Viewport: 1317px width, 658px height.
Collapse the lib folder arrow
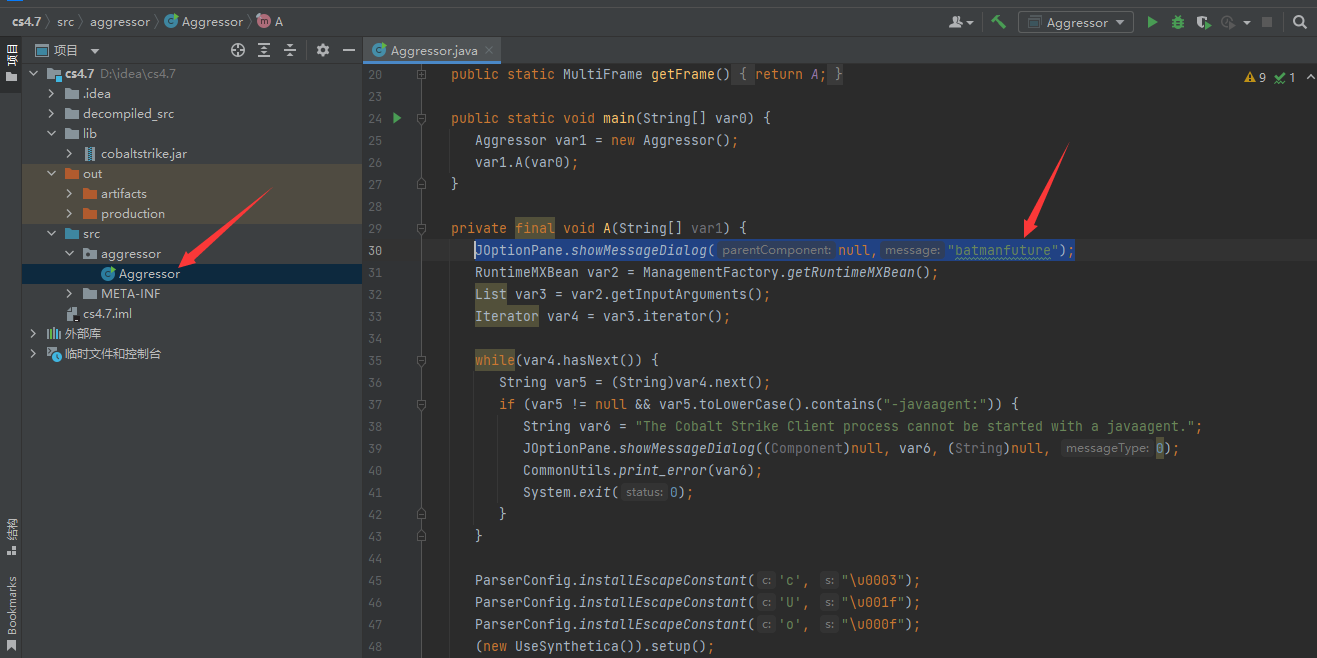[52, 133]
